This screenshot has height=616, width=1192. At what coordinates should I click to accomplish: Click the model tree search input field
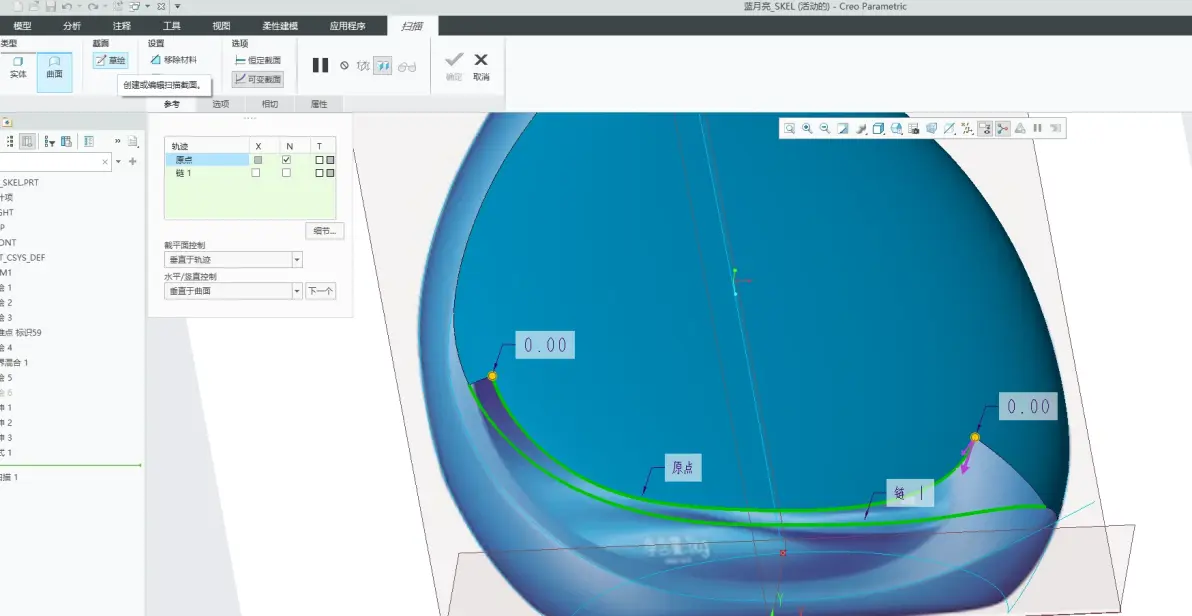coord(50,161)
